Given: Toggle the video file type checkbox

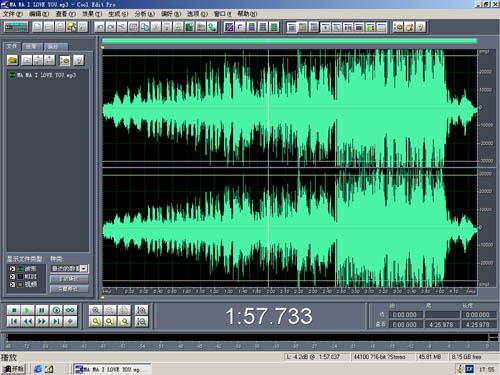Looking at the screenshot, I should [x=12, y=284].
